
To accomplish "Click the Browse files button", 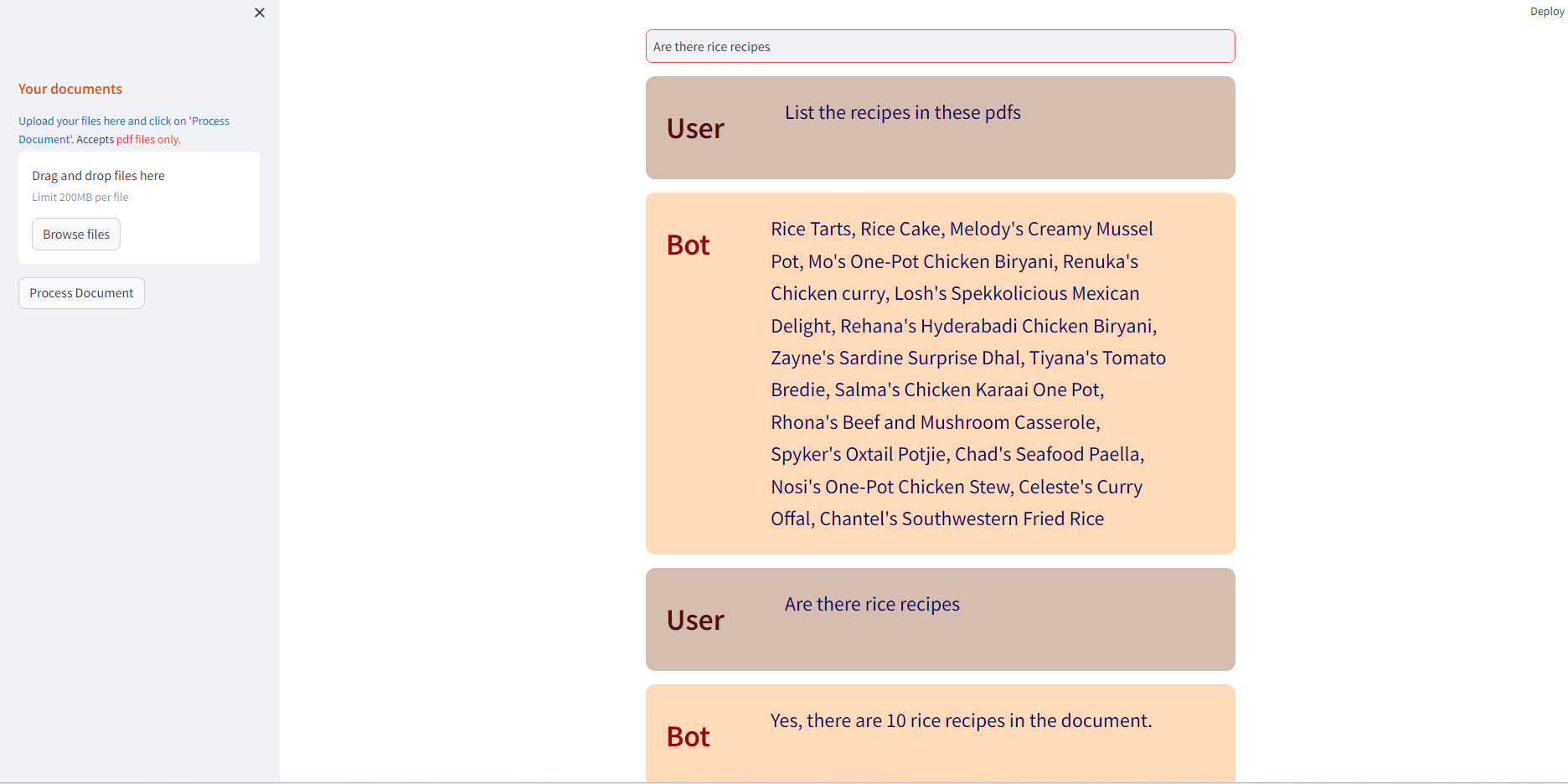I will [x=75, y=234].
